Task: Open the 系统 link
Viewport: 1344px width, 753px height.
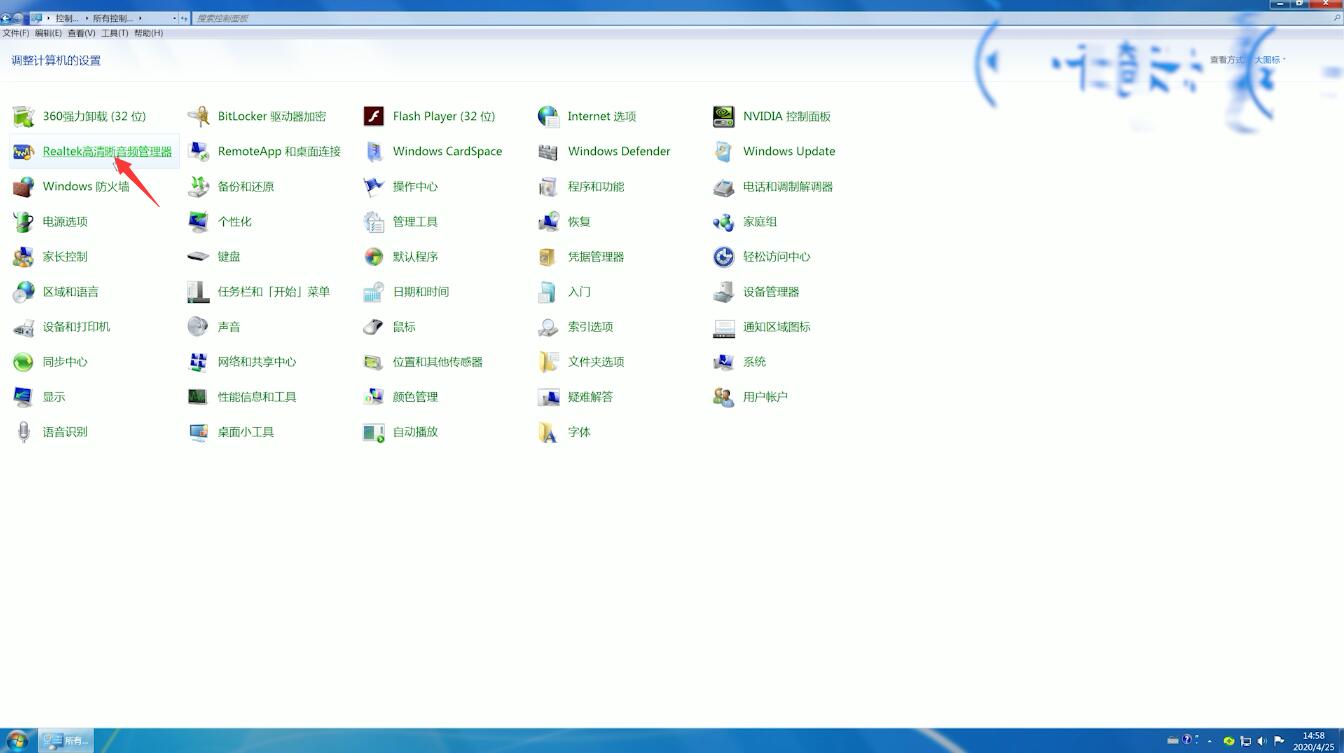Action: pos(755,362)
